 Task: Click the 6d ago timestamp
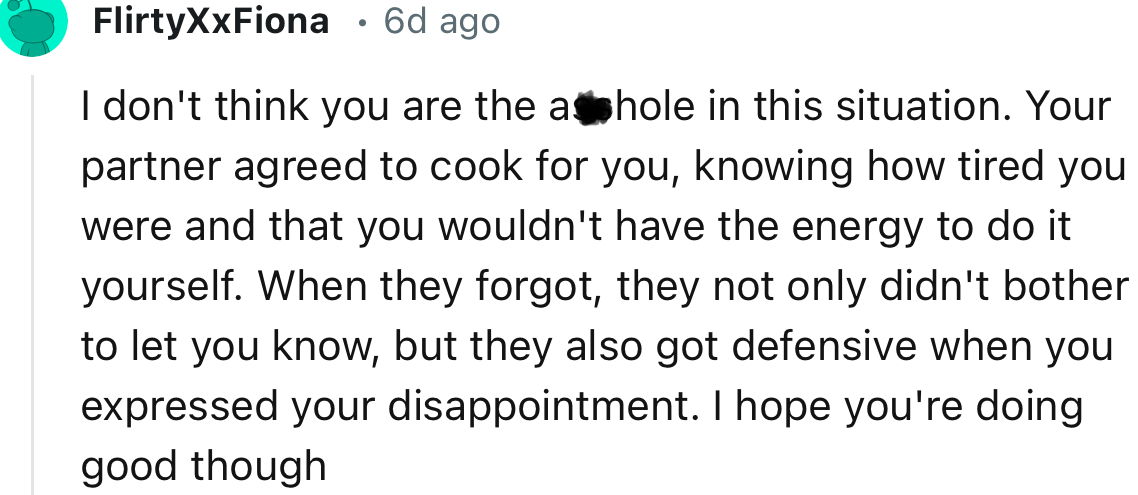[x=442, y=22]
